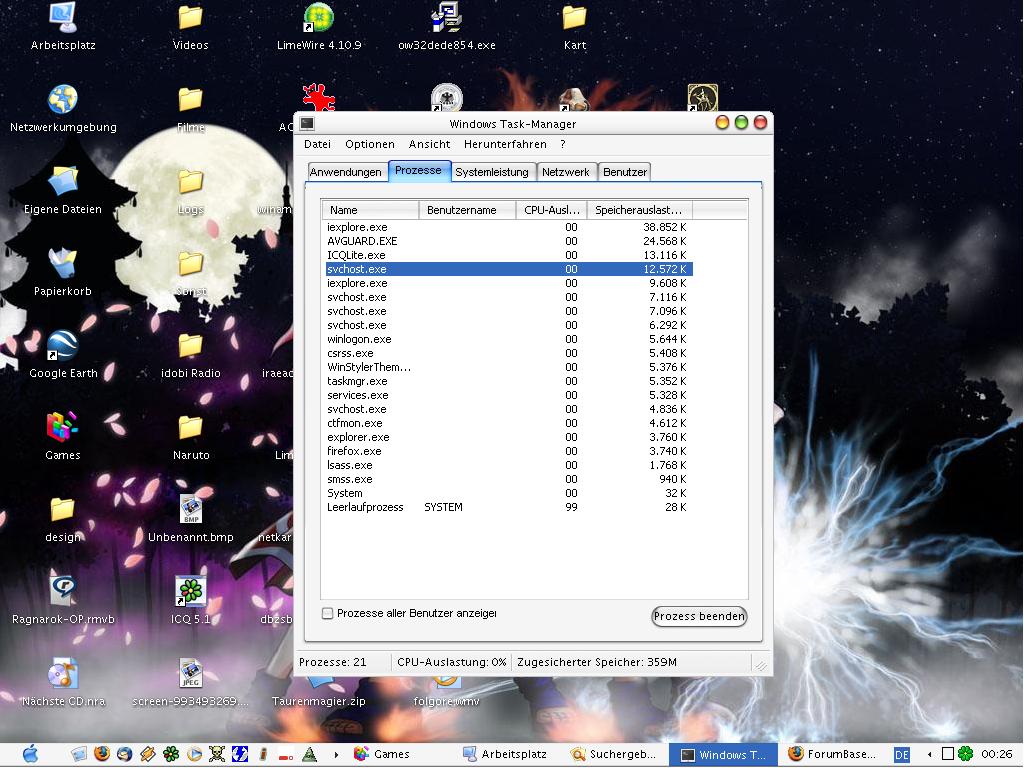Open the Apple-logo start button
Image resolution: width=1024 pixels, height=768 pixels.
pyautogui.click(x=30, y=754)
